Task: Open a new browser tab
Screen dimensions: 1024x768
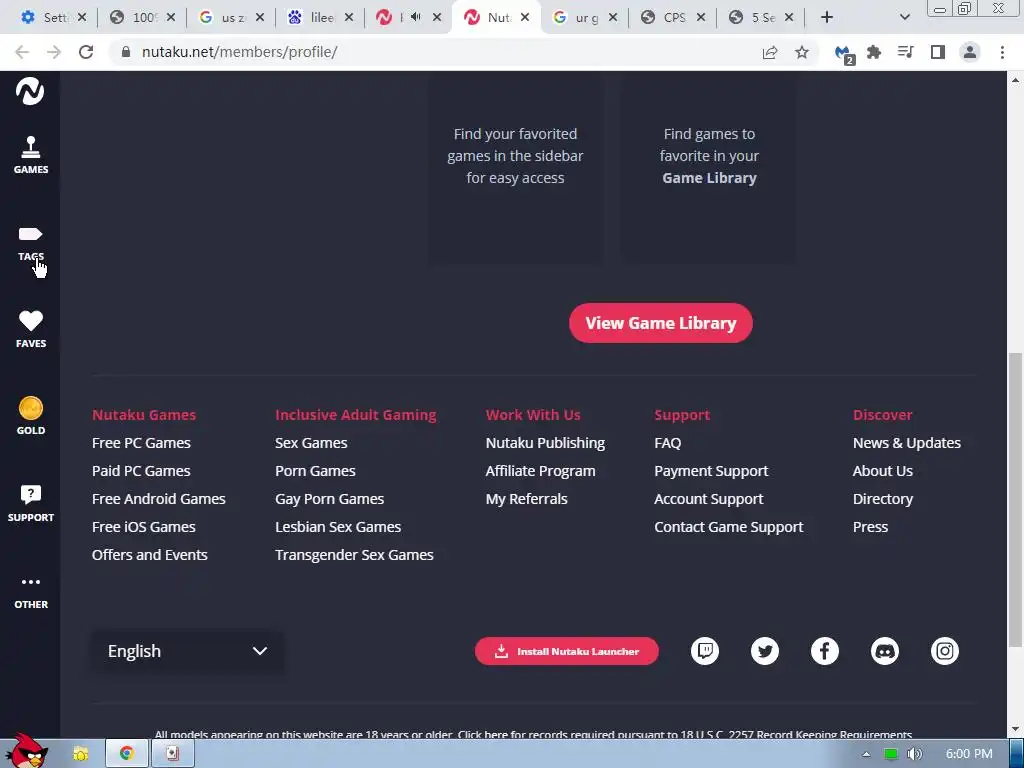Action: click(827, 17)
